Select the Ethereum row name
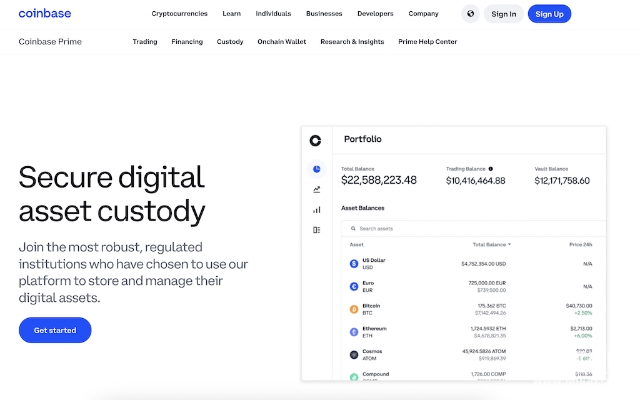Screen dimensions: 640x400 [374, 329]
